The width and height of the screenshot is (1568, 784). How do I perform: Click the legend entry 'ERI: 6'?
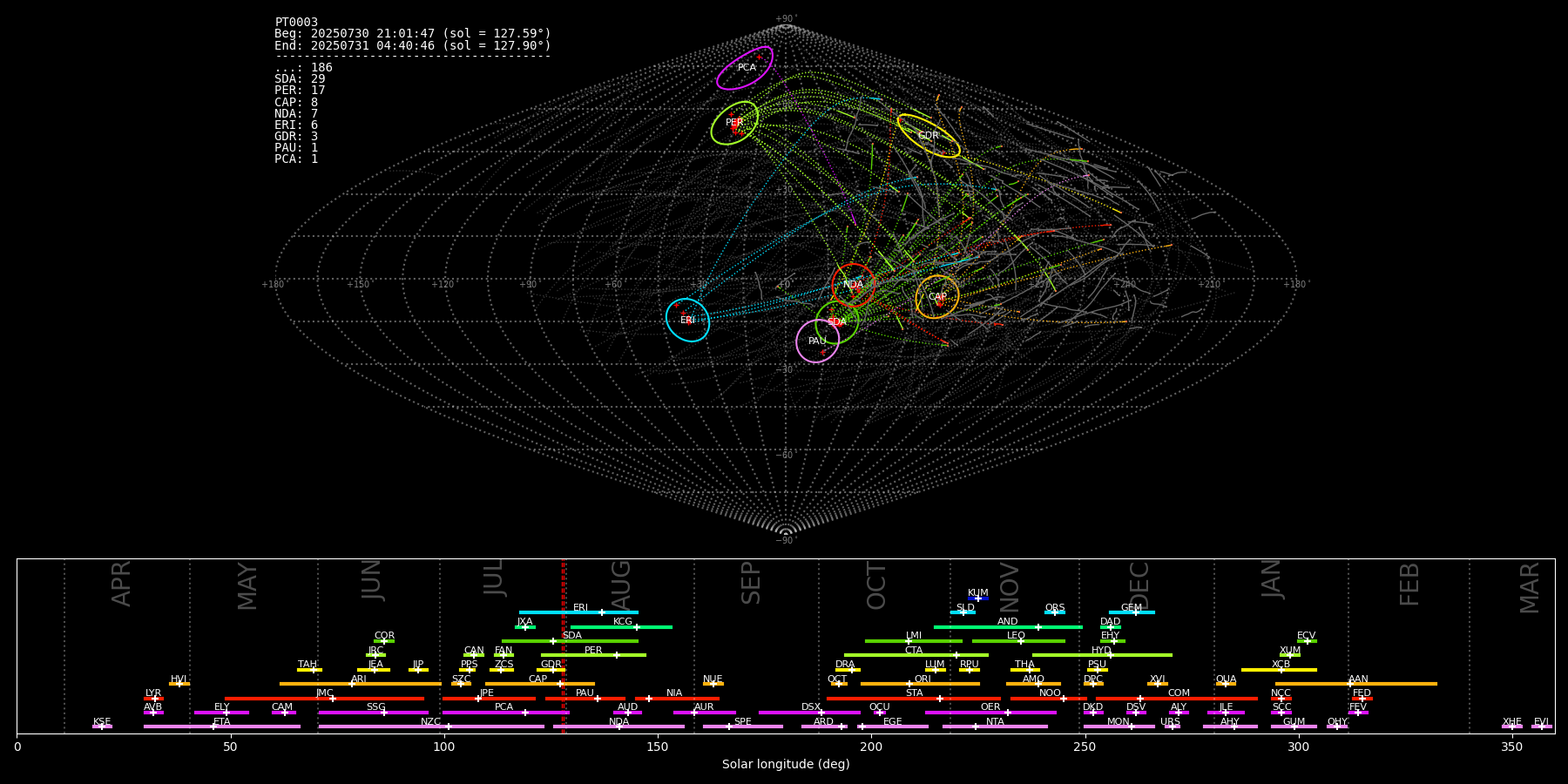pyautogui.click(x=296, y=125)
